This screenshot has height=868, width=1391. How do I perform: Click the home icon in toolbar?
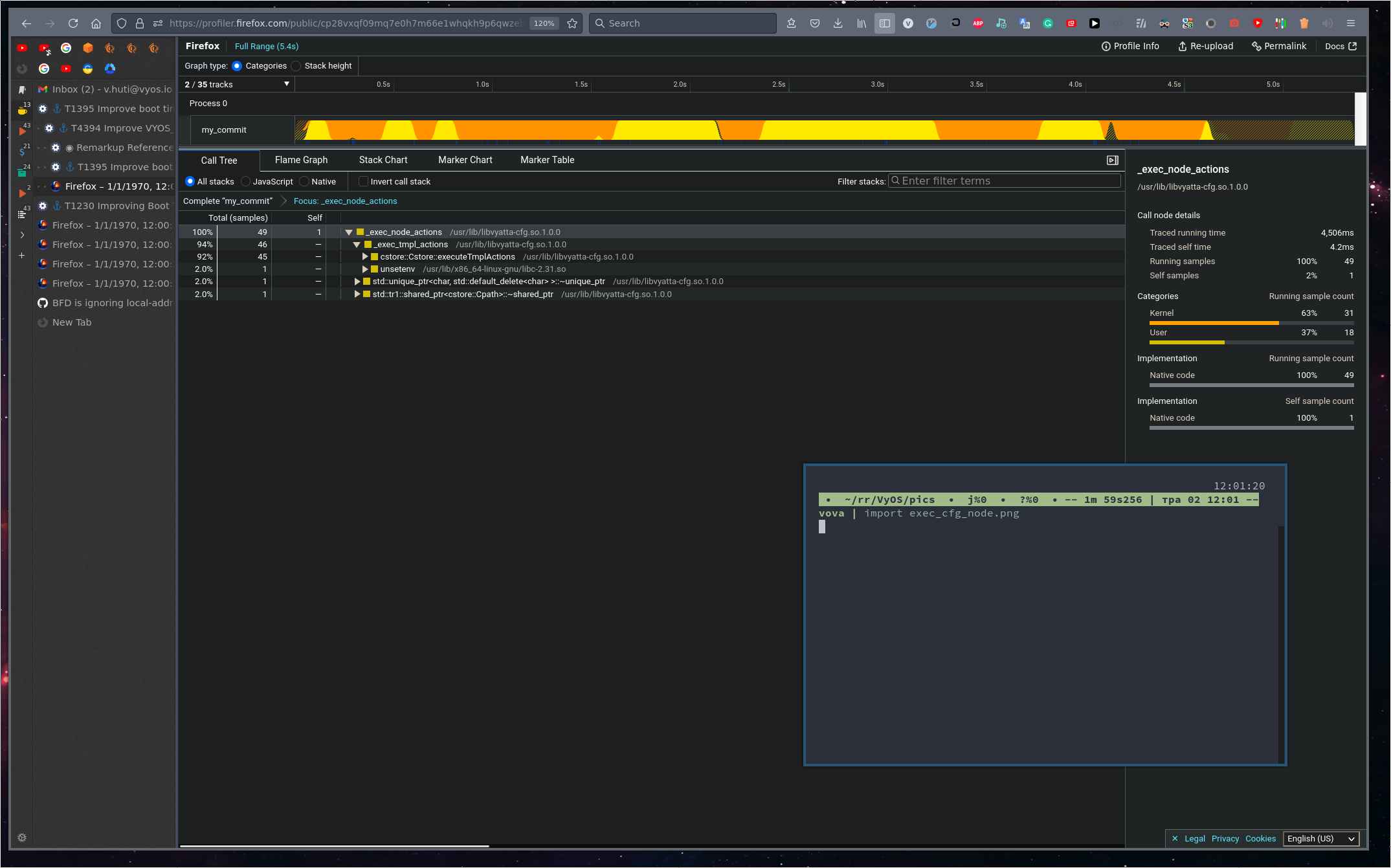point(96,23)
